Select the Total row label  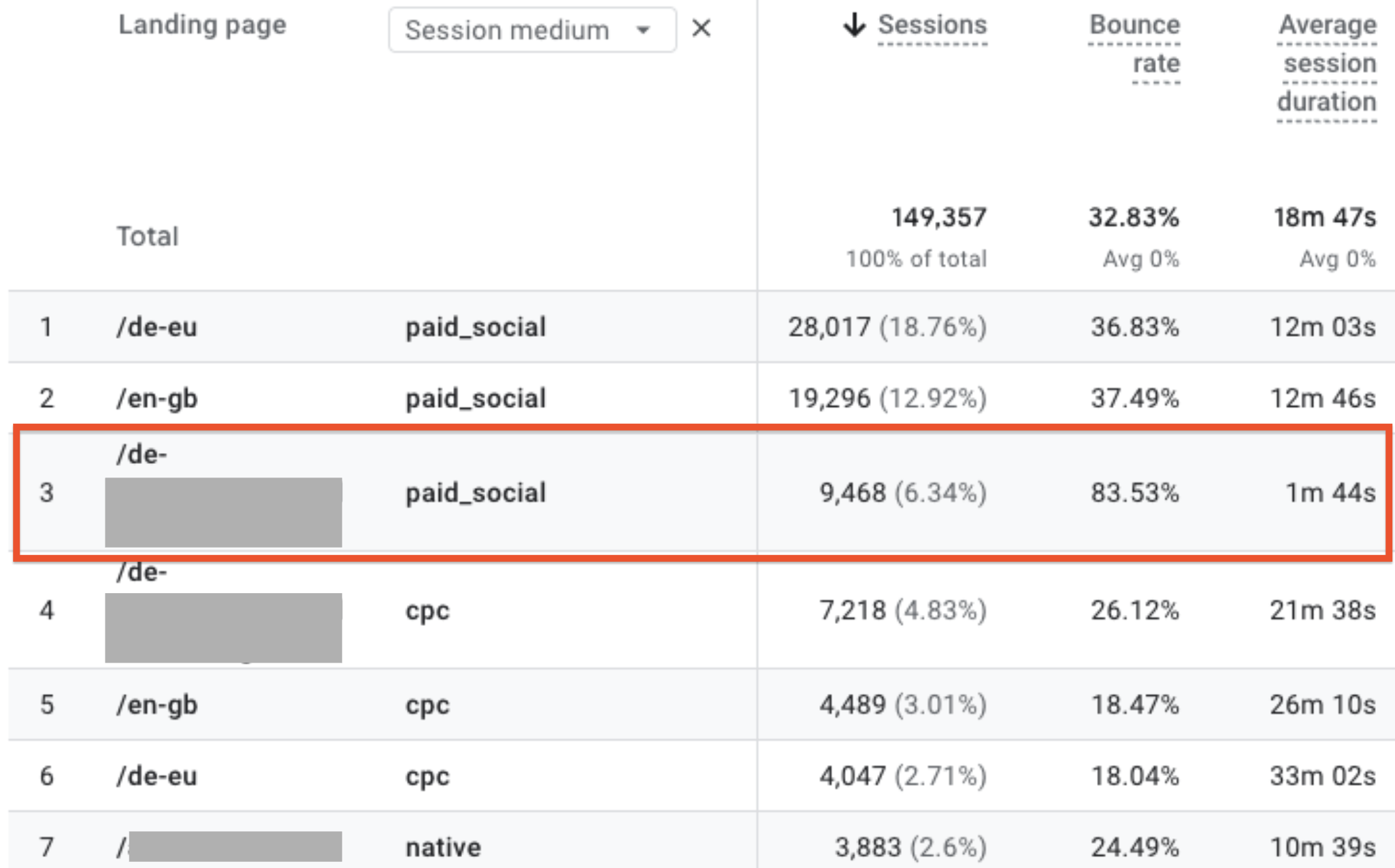tap(148, 237)
